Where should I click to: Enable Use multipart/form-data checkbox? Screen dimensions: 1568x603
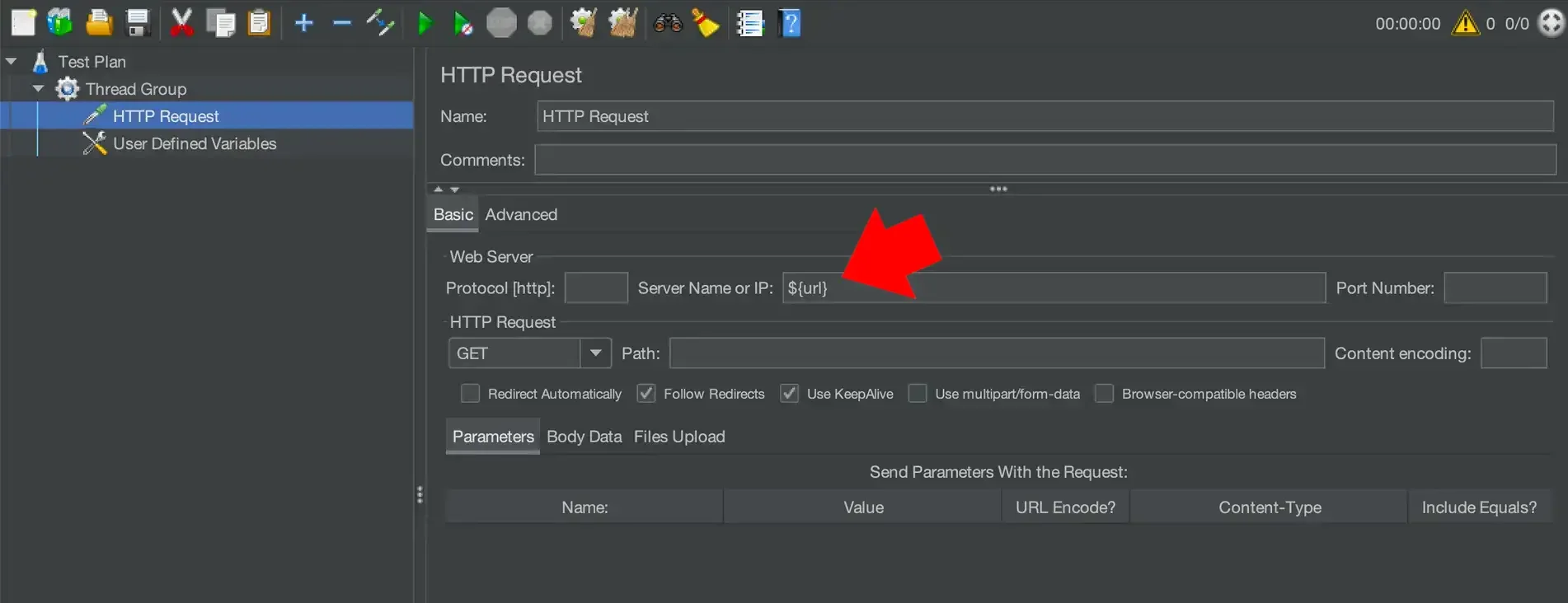(x=918, y=394)
